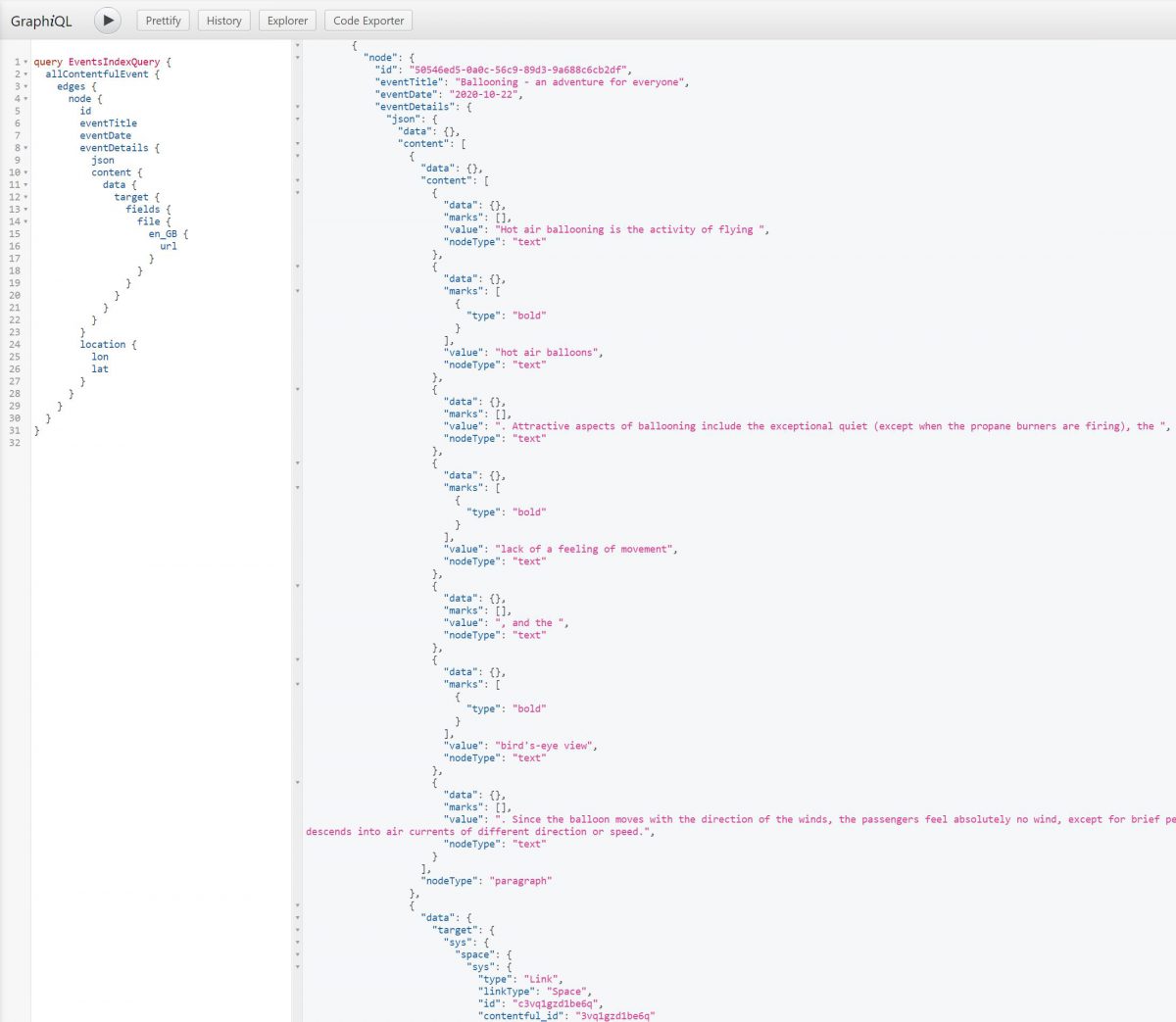Open the Code Exporter
This screenshot has width=1176, height=1022.
[368, 21]
